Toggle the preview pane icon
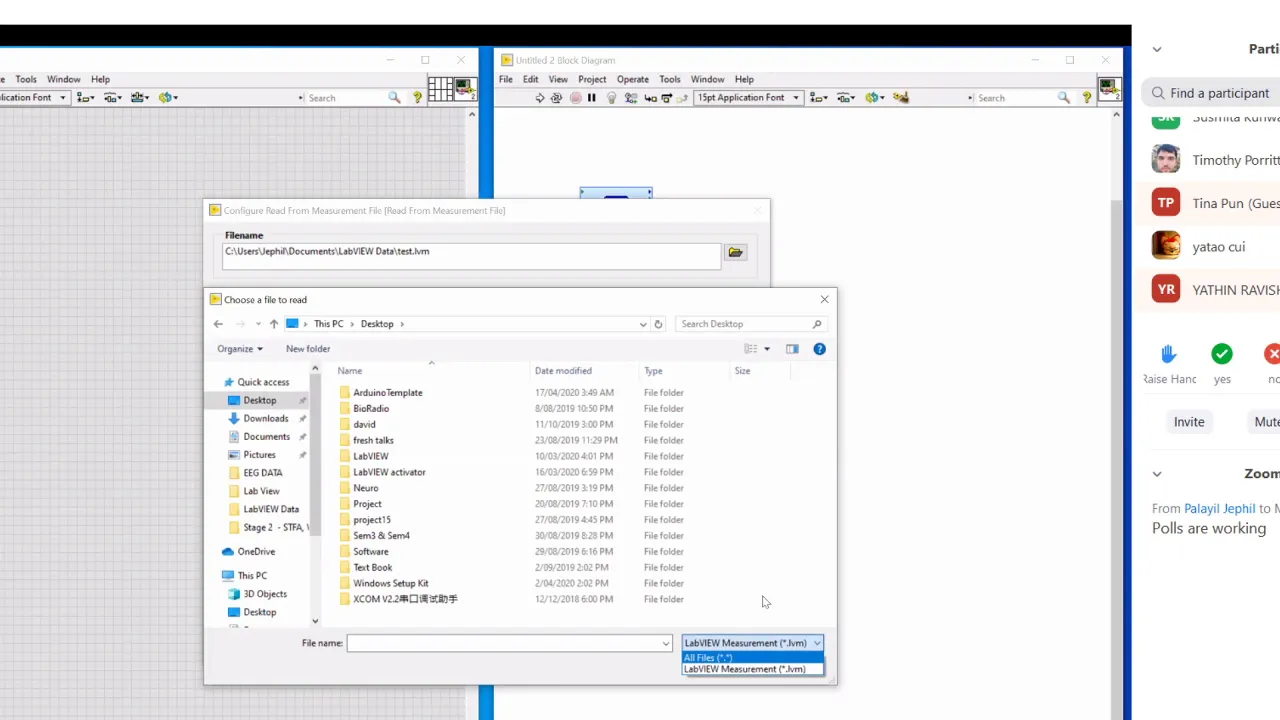Image resolution: width=1280 pixels, height=720 pixels. coord(792,349)
